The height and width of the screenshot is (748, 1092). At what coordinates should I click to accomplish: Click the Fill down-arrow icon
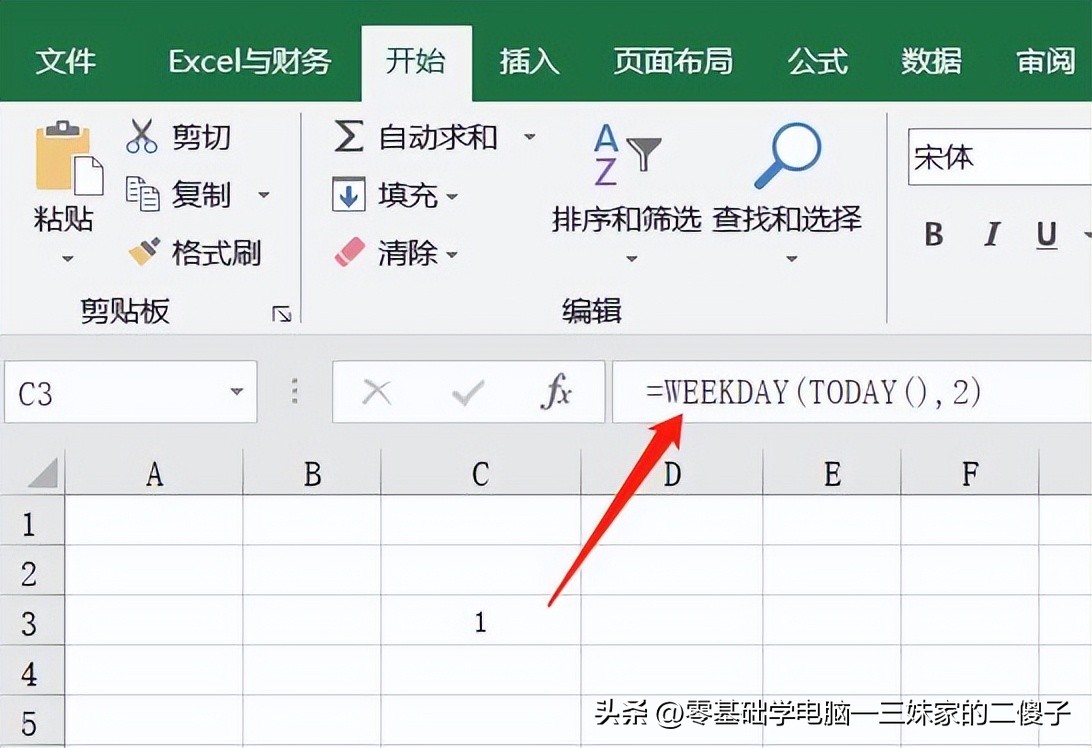(x=348, y=195)
